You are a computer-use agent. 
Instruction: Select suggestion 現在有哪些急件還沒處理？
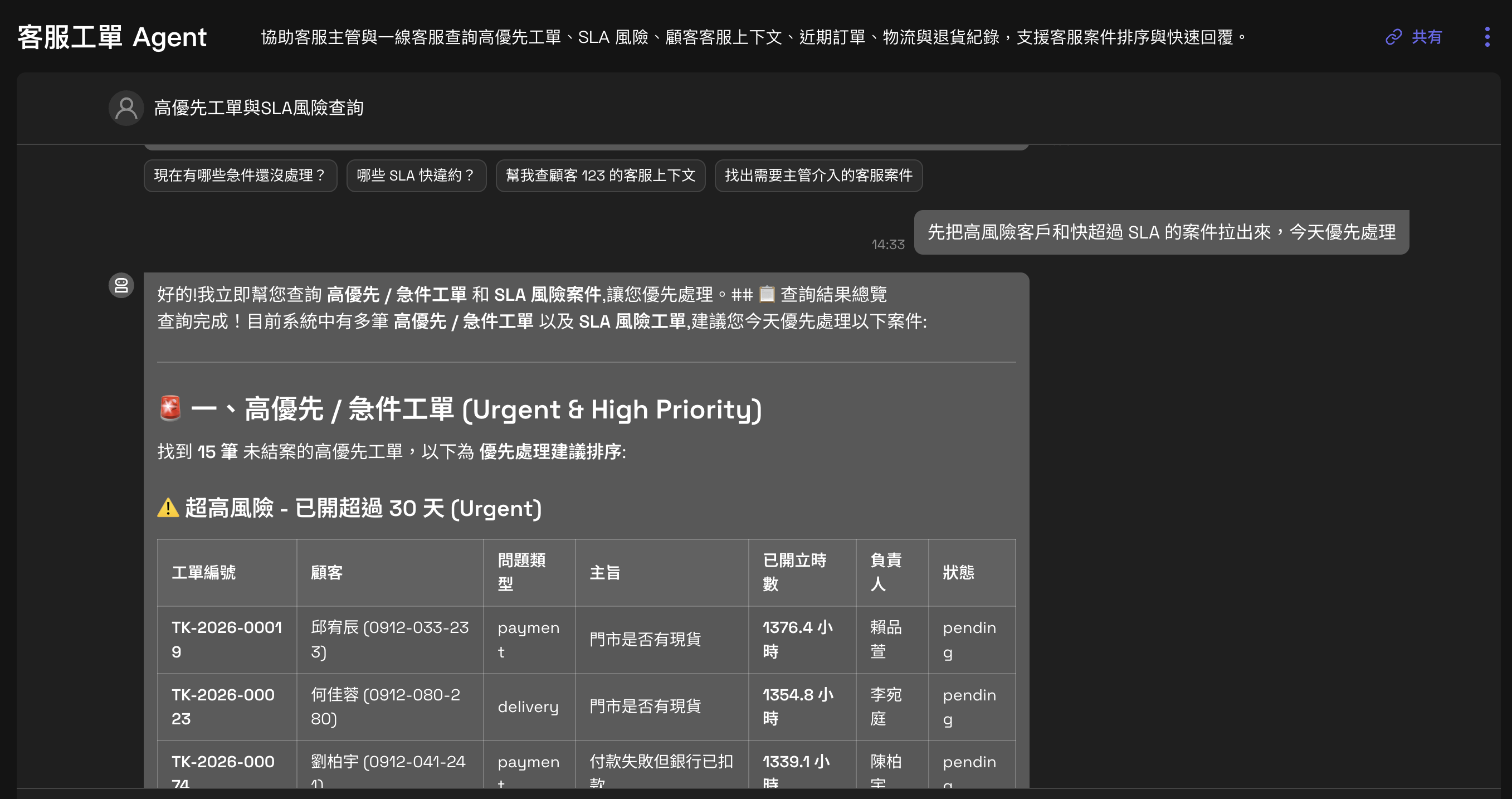click(x=241, y=176)
